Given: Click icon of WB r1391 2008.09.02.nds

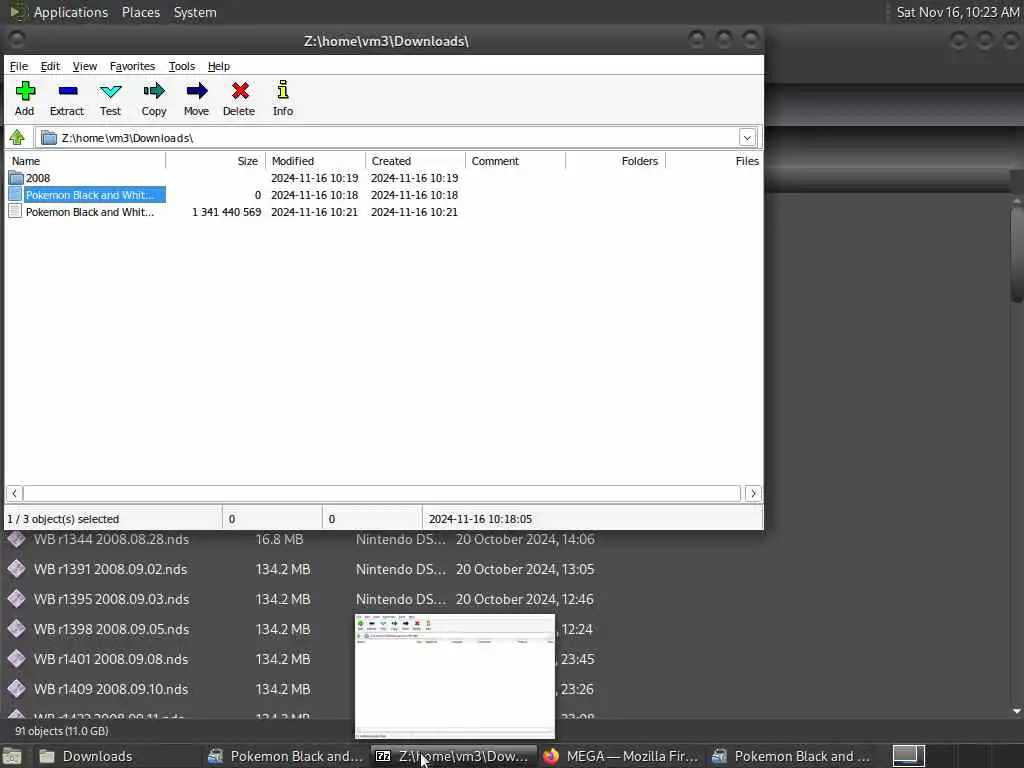Looking at the screenshot, I should [16, 568].
